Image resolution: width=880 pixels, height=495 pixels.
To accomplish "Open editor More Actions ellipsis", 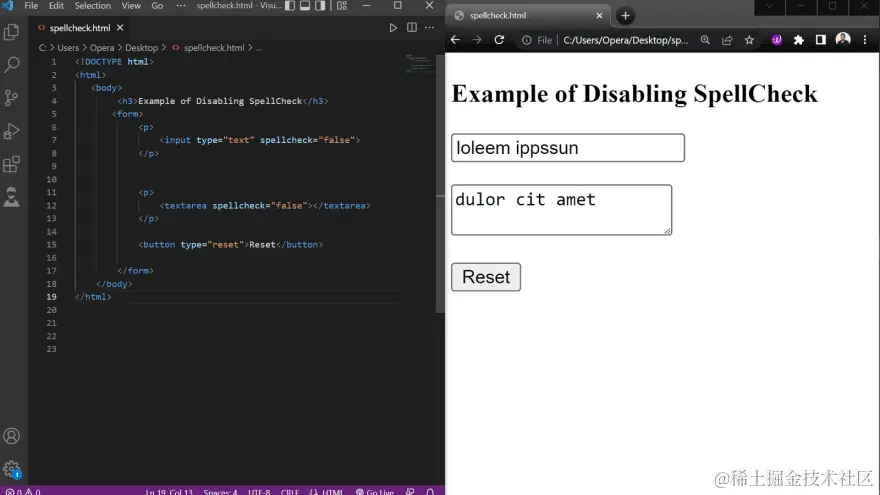I will click(429, 28).
